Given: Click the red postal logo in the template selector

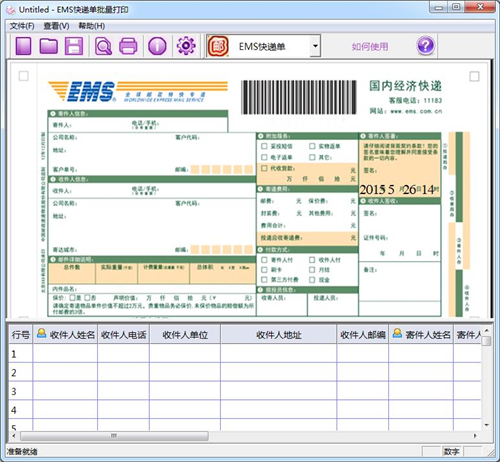Looking at the screenshot, I should click(218, 46).
